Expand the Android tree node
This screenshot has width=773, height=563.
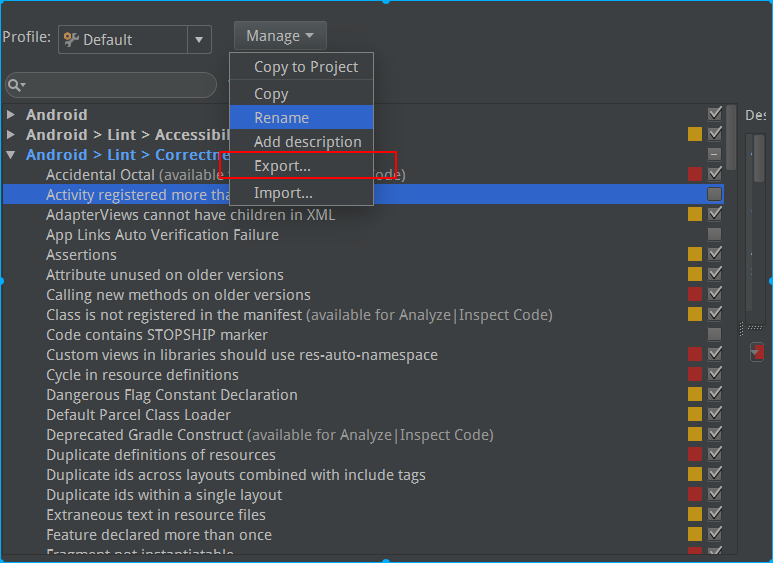[x=11, y=115]
